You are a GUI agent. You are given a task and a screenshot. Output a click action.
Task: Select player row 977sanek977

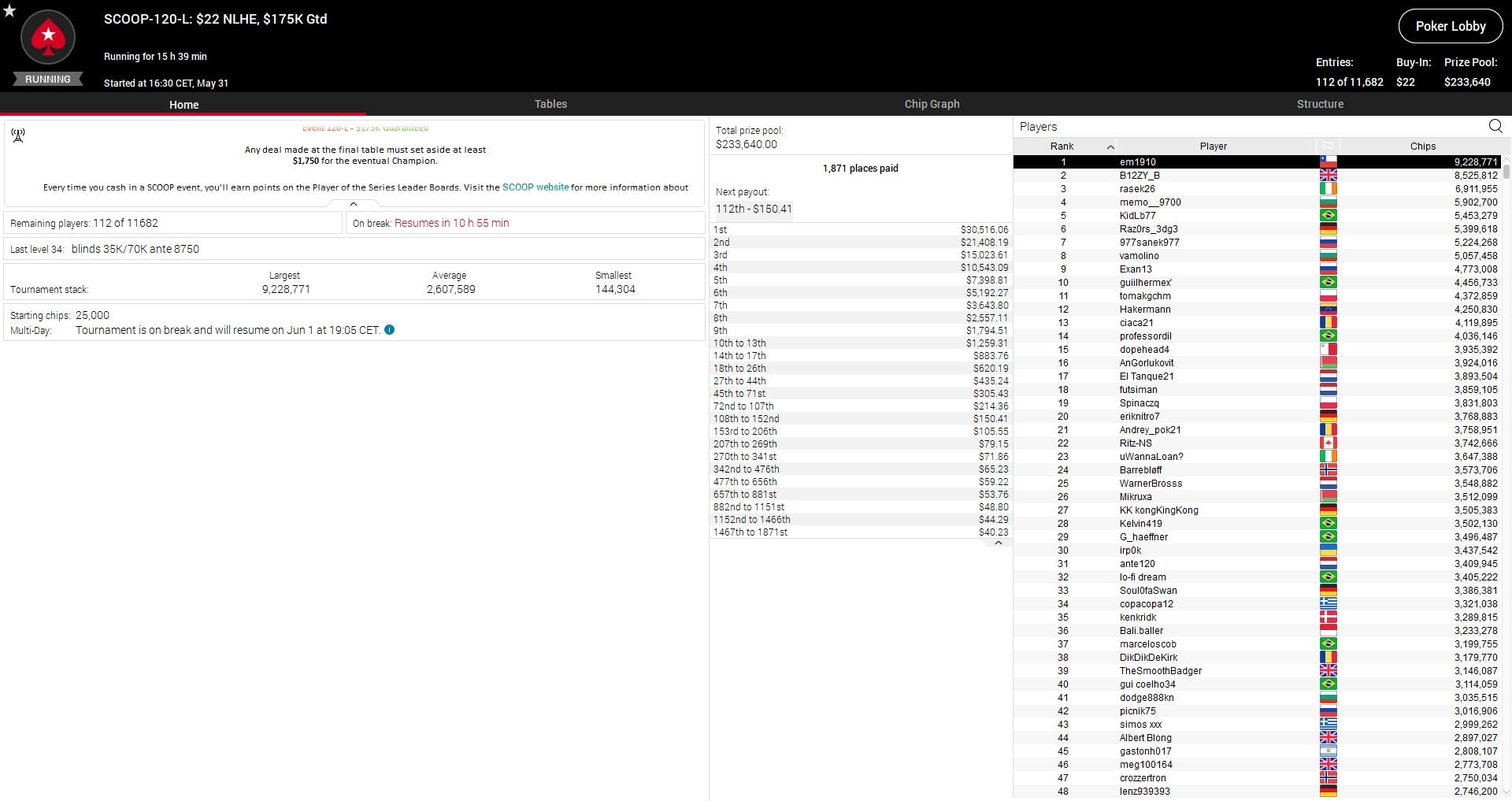click(1258, 243)
